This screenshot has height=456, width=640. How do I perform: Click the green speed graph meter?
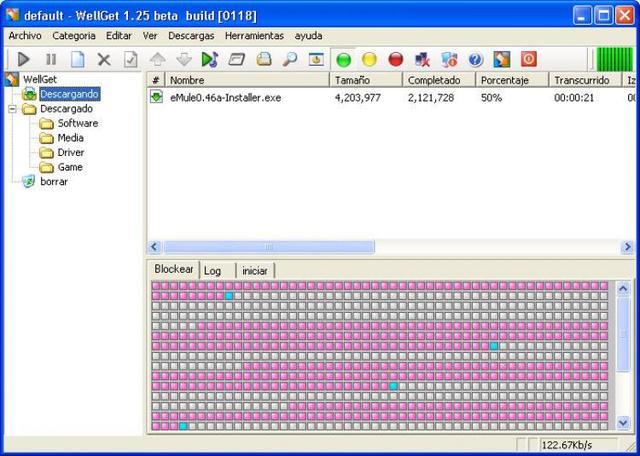[614, 60]
